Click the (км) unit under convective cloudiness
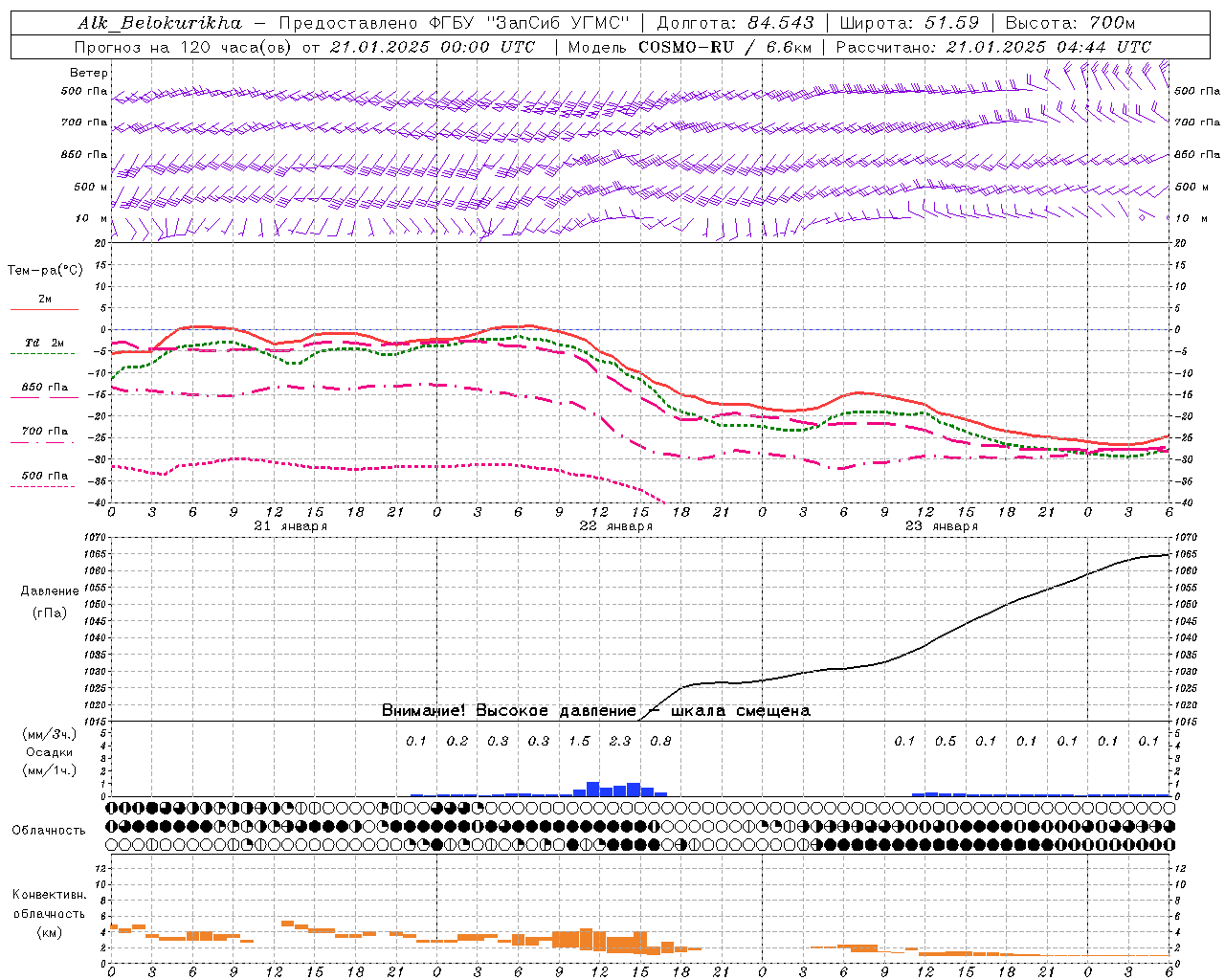This screenshot has height=980, width=1225. click(51, 932)
